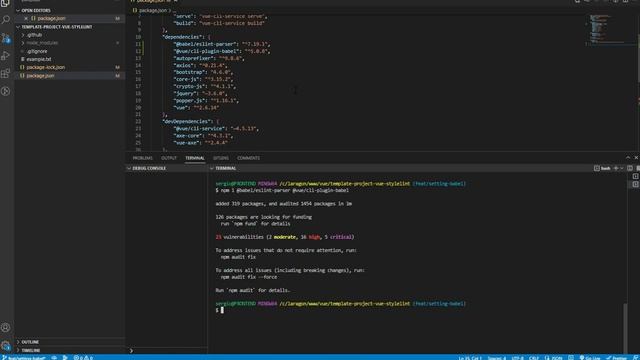
Task: Open the Source Control view icon
Action: point(6,38)
